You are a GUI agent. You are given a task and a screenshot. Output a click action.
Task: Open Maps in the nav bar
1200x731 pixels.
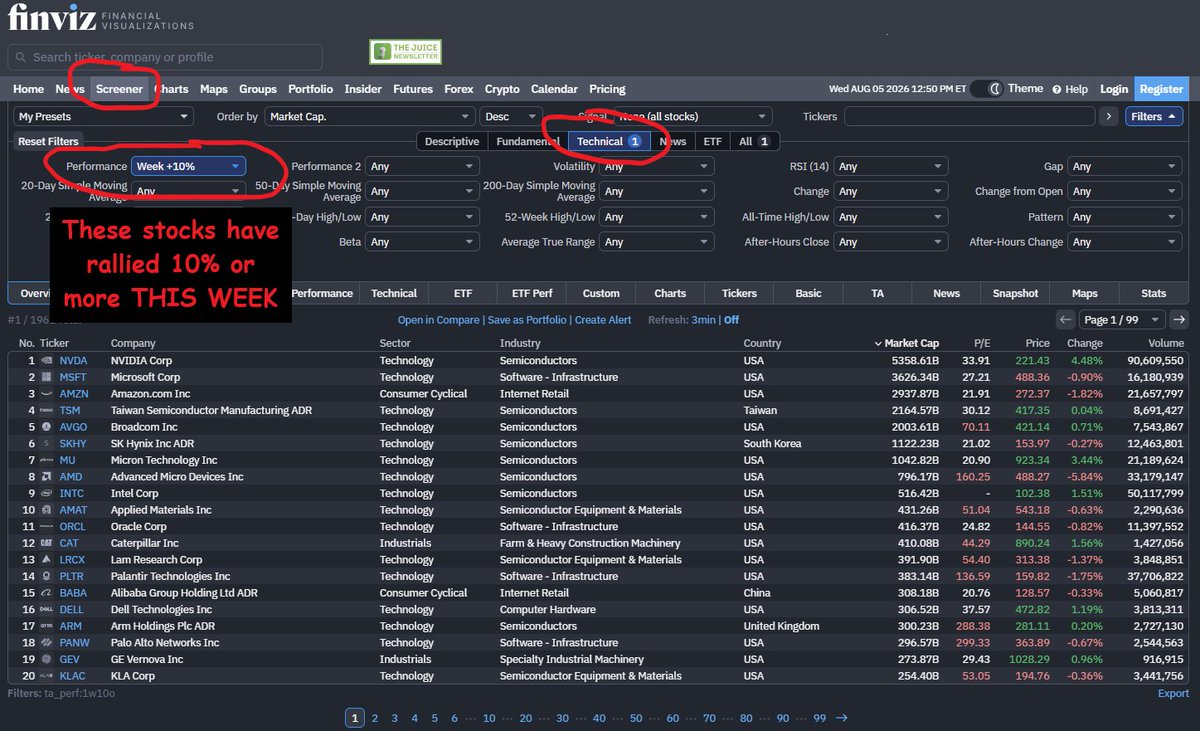(214, 89)
